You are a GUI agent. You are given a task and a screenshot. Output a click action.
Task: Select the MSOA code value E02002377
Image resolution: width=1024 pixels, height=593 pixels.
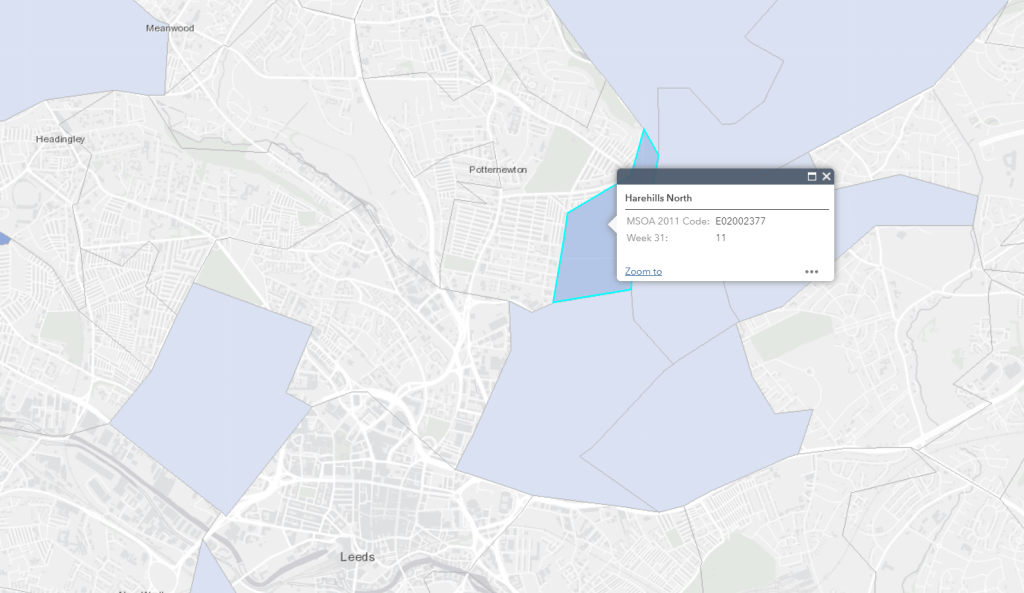(740, 221)
